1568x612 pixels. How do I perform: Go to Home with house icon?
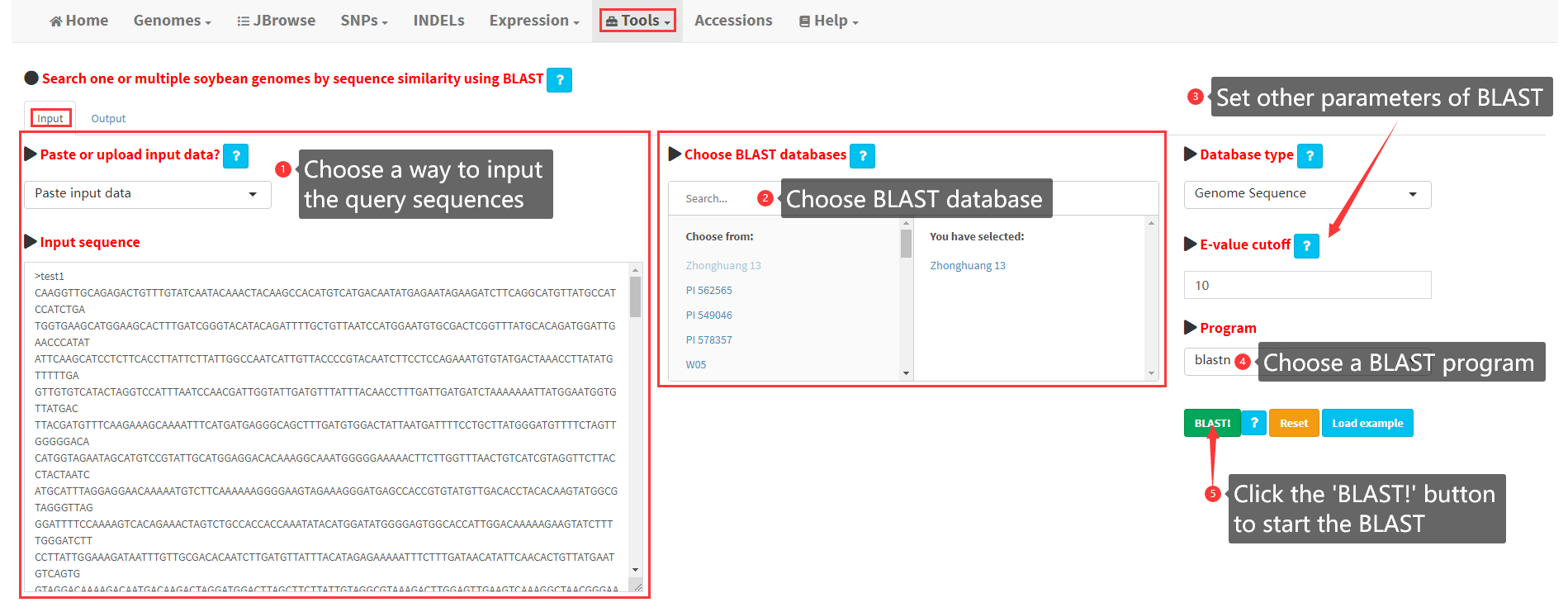click(79, 21)
